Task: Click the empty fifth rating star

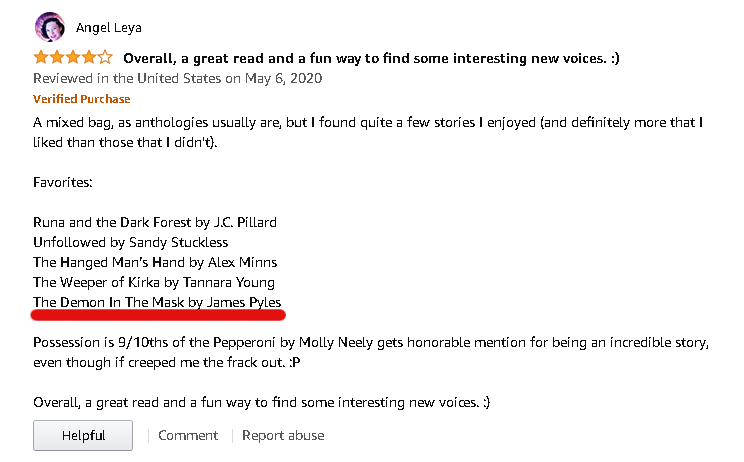Action: click(106, 58)
